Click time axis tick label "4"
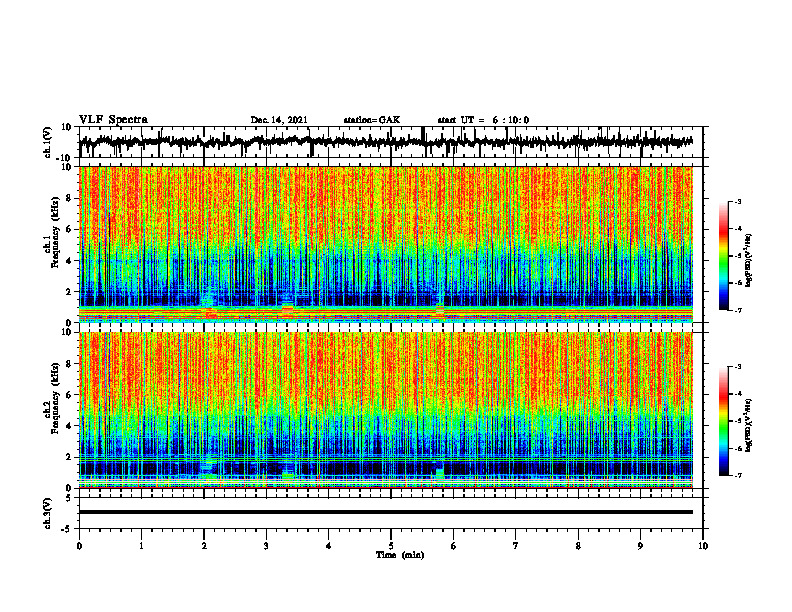 (328, 546)
